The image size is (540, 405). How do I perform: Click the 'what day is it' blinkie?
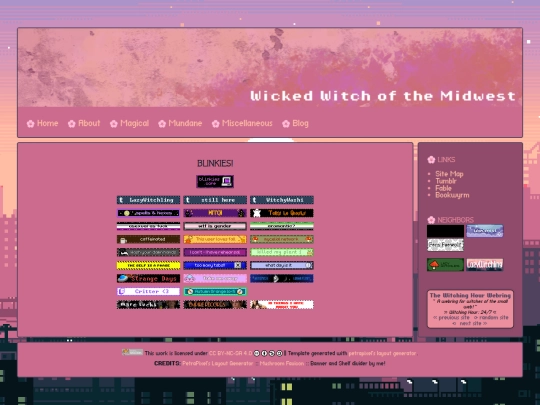(282, 265)
